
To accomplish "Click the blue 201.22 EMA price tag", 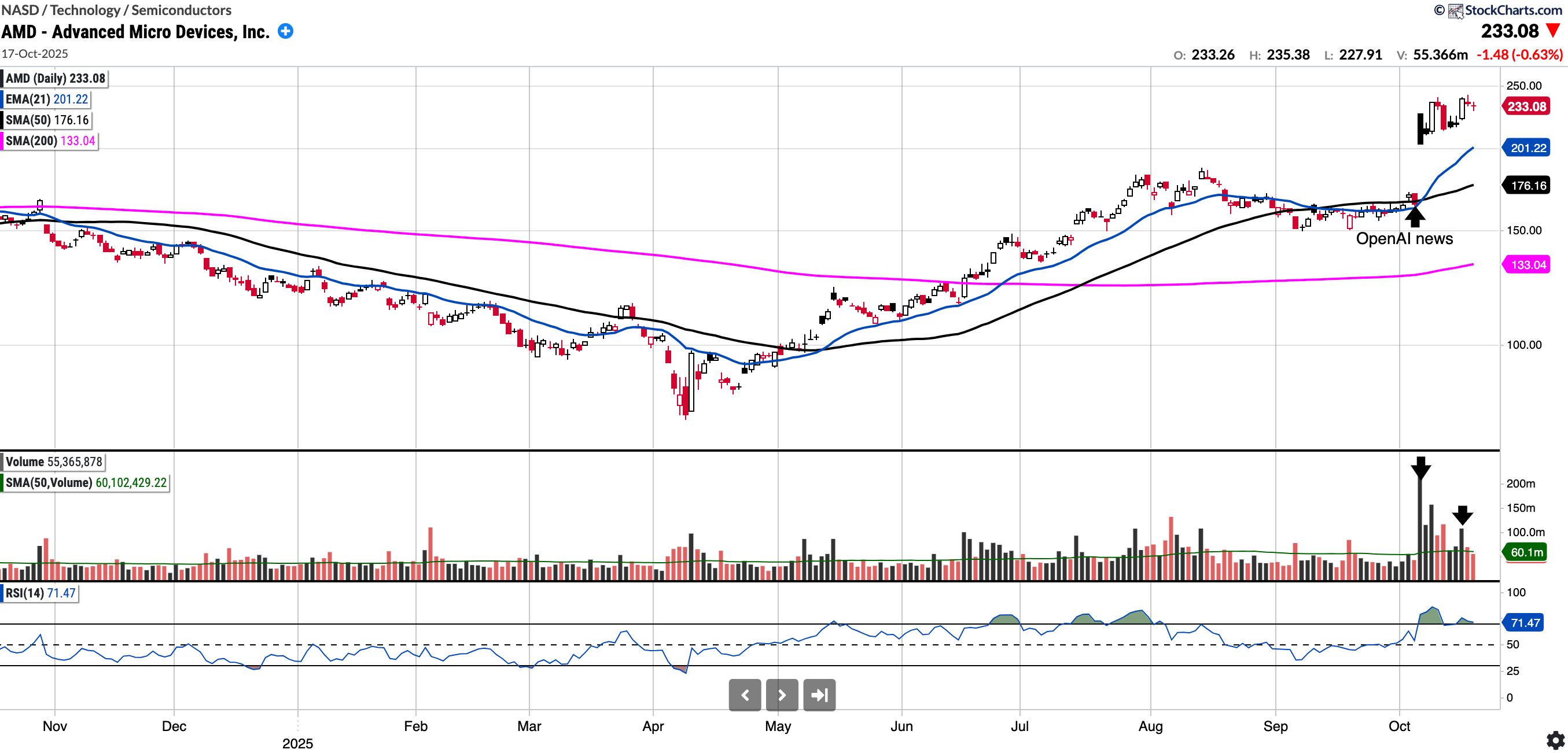I will pos(1528,148).
